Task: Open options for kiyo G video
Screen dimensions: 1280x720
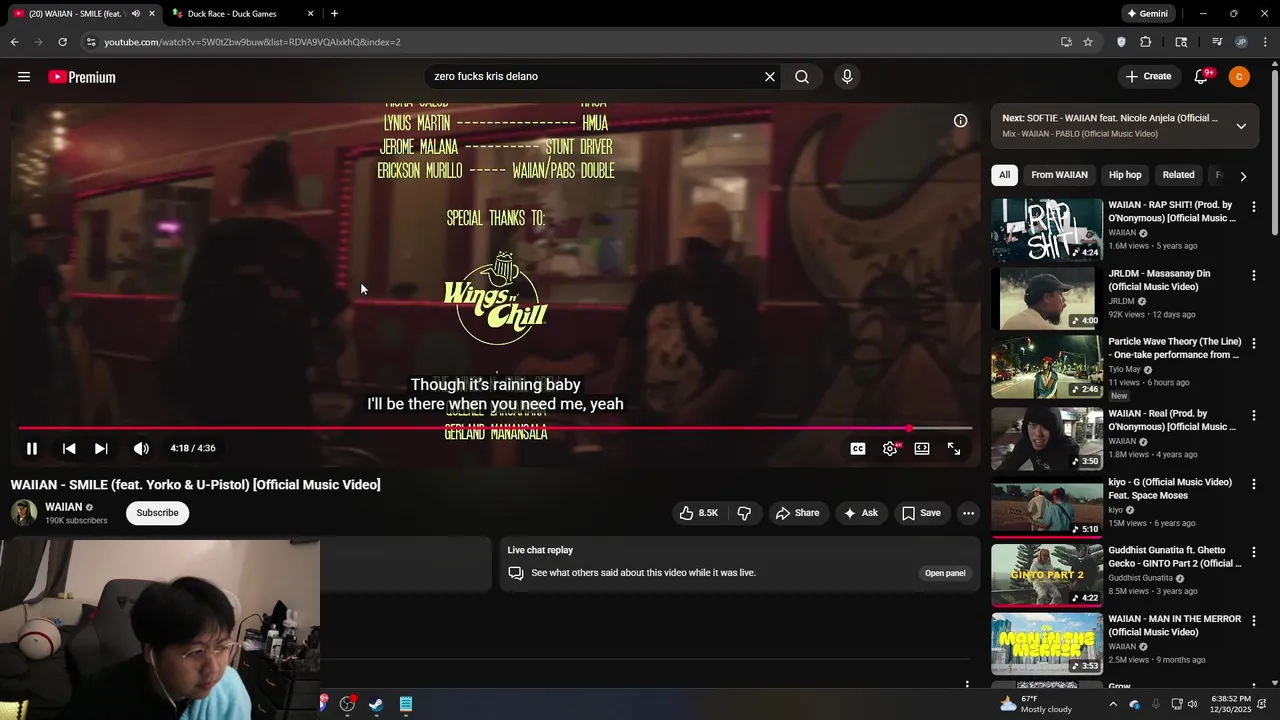Action: click(1254, 483)
